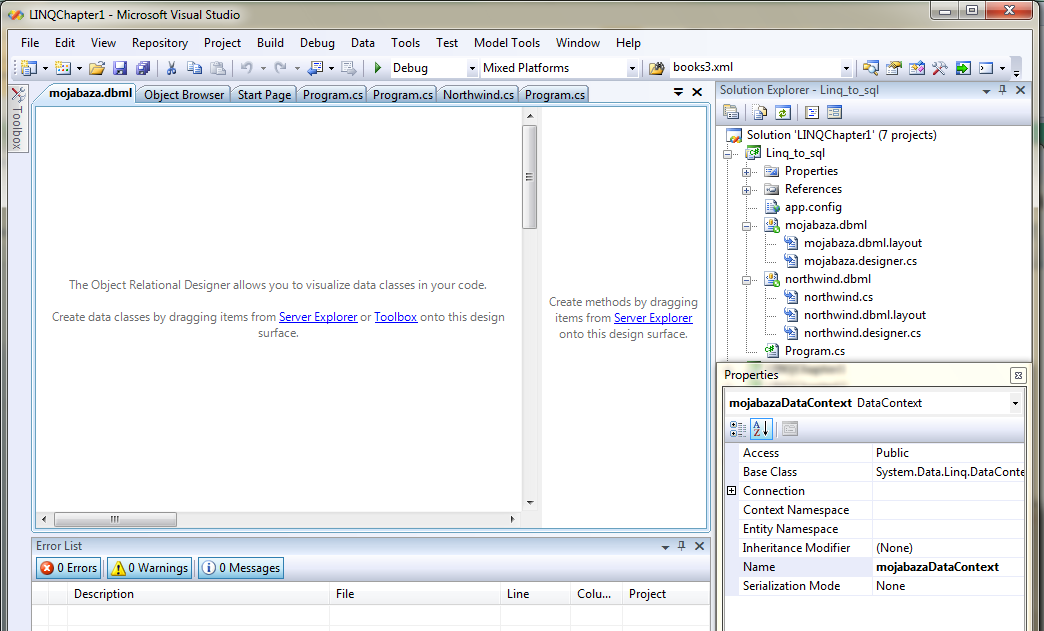Viewport: 1044px width, 631px height.
Task: Open the Toolbox hammer and wrench icon
Action: pos(939,68)
